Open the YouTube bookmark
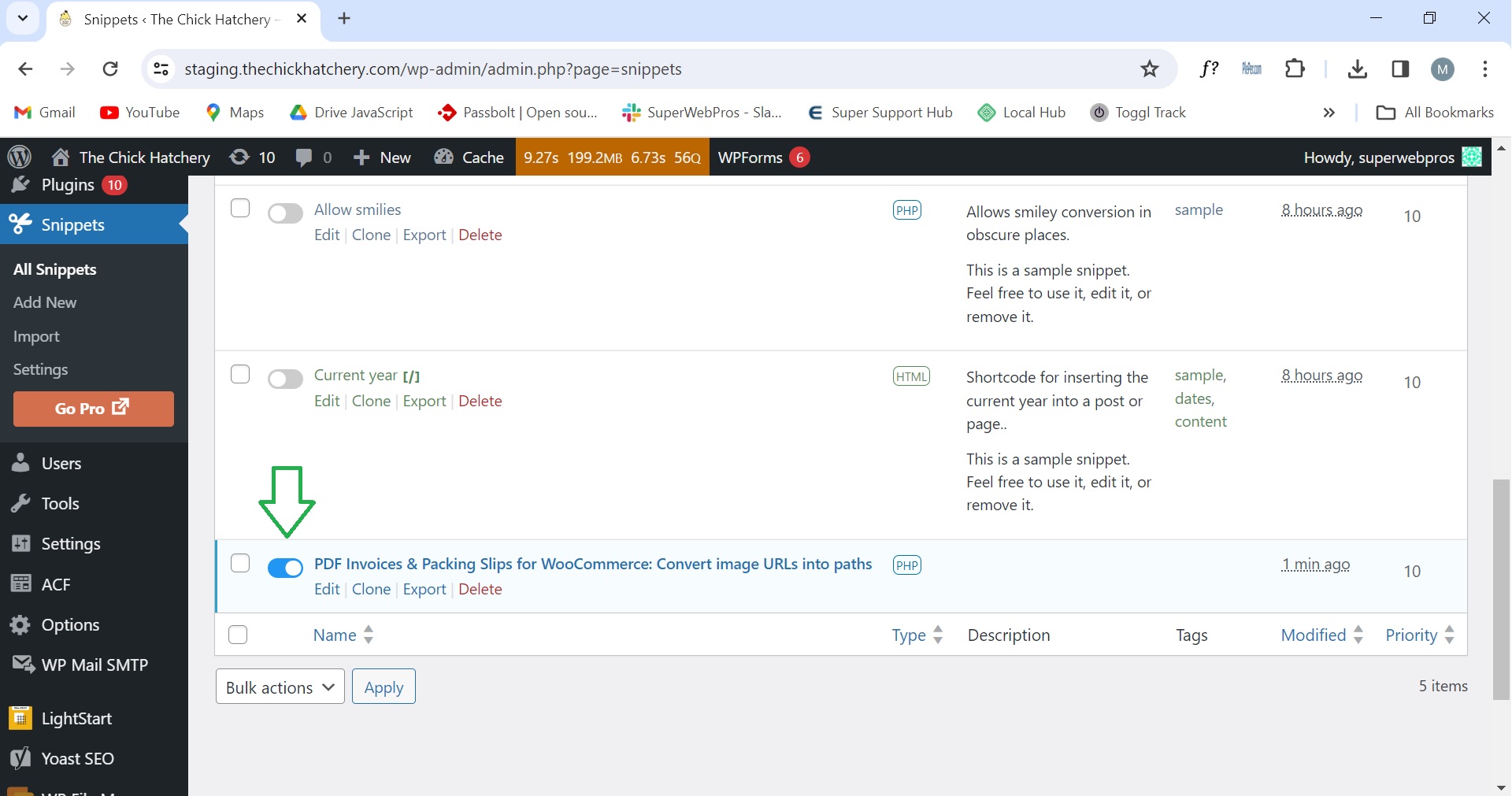Viewport: 1512px width, 796px height. (140, 113)
